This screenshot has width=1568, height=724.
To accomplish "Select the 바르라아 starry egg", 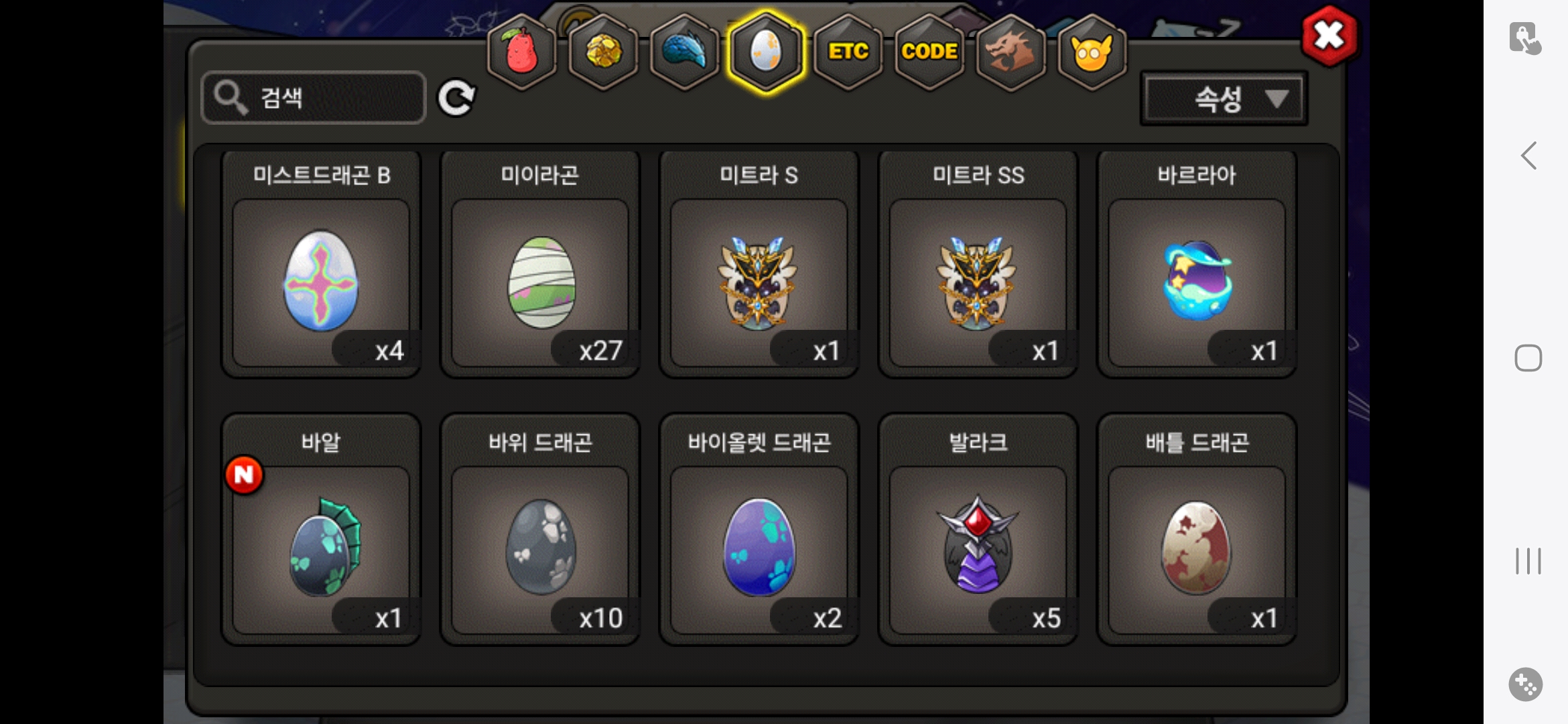I will [1197, 263].
